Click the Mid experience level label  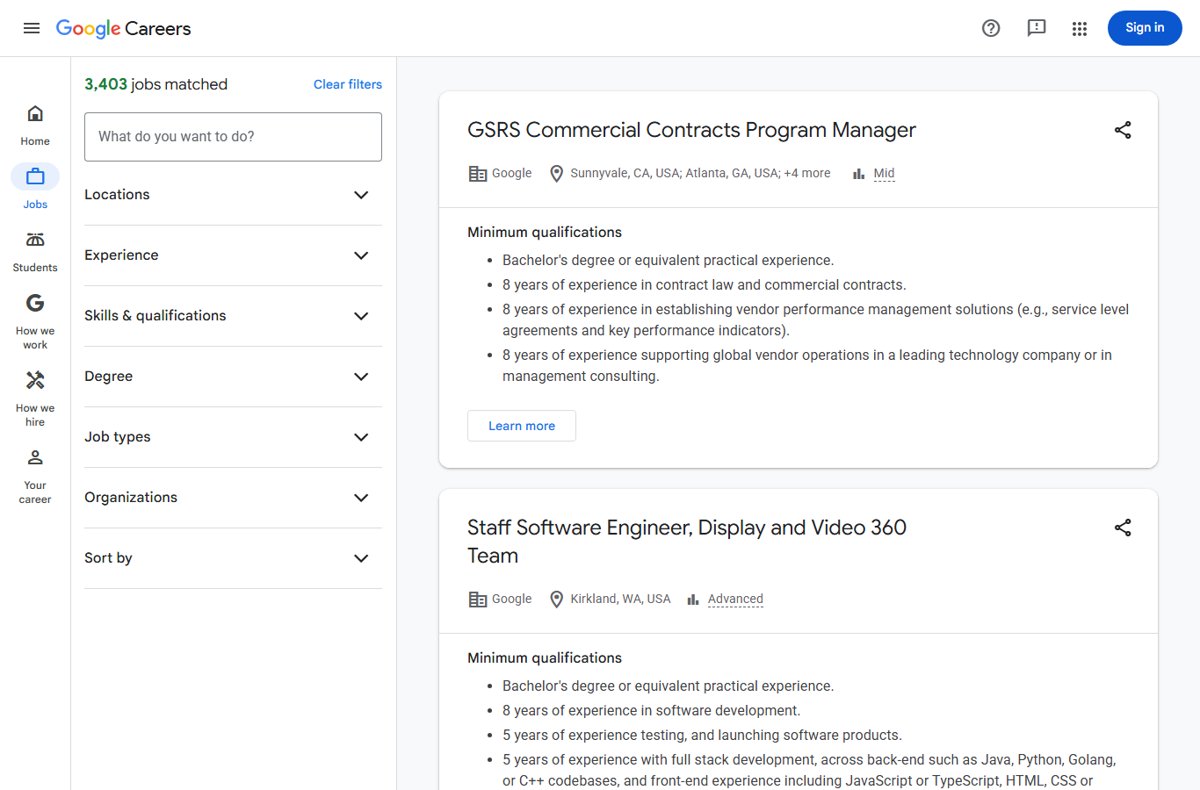884,173
